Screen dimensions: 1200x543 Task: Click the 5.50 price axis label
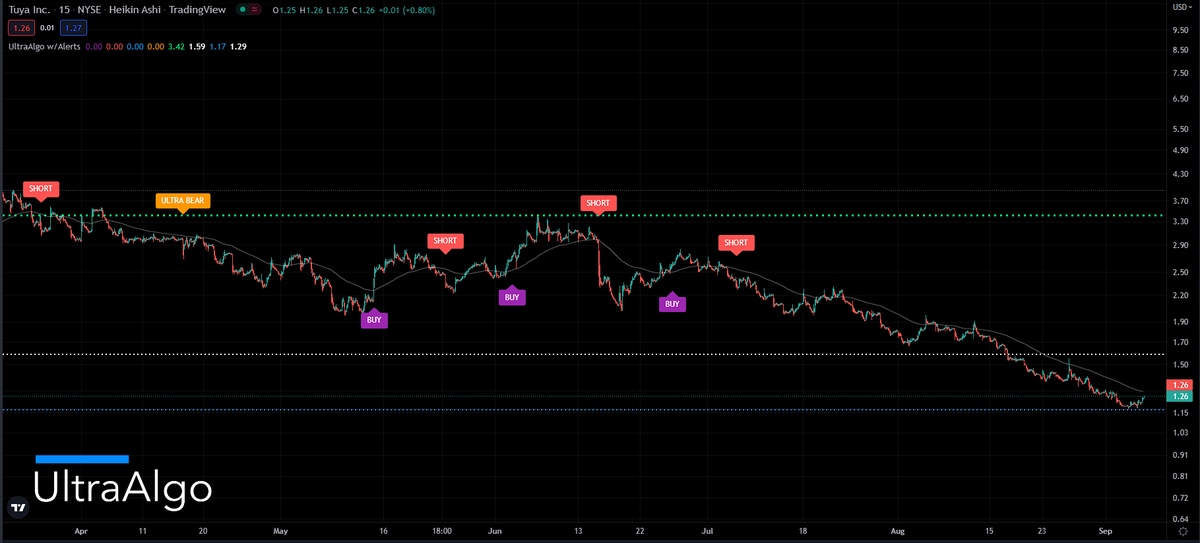(x=1179, y=130)
